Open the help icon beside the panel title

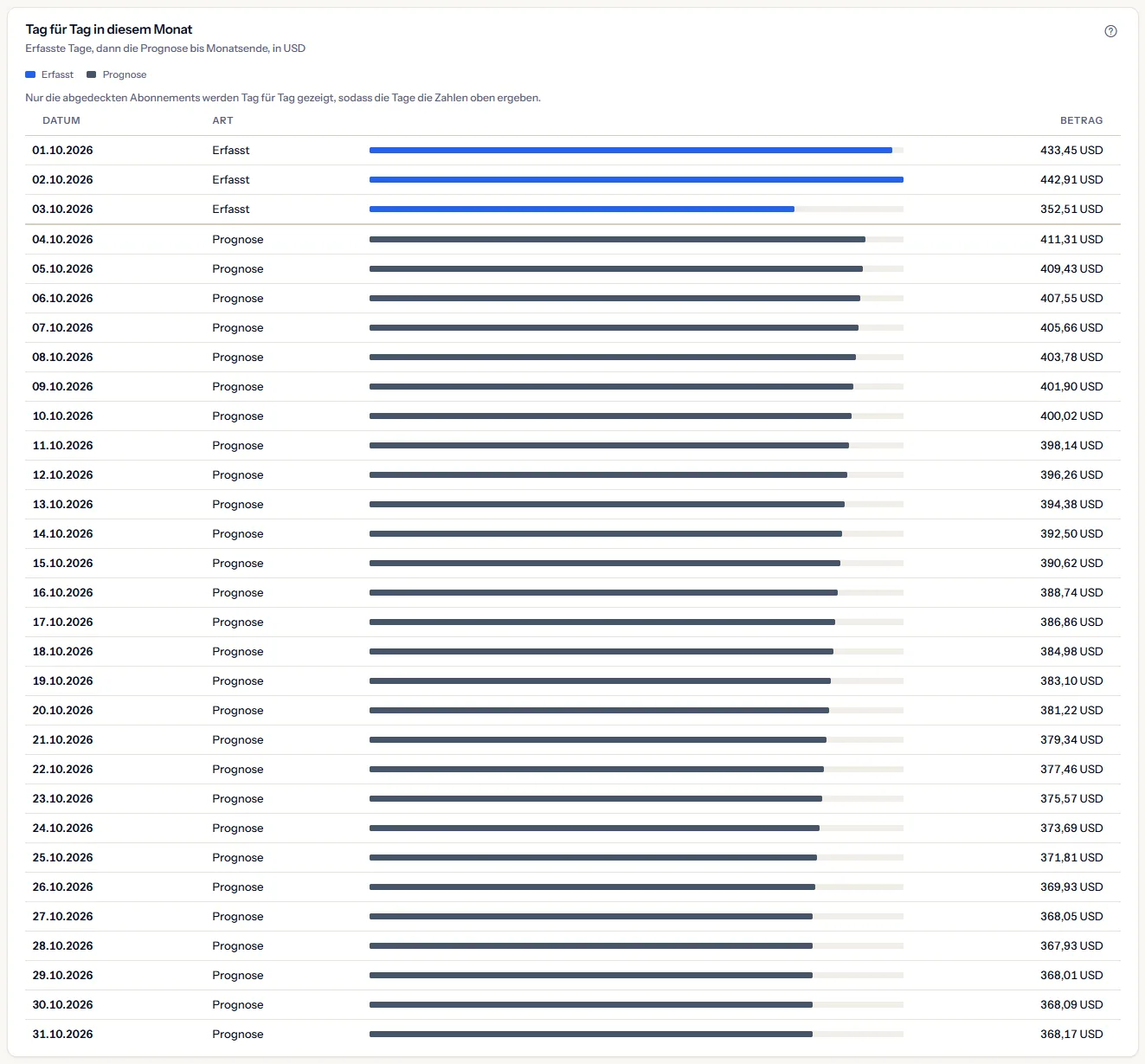1110,31
